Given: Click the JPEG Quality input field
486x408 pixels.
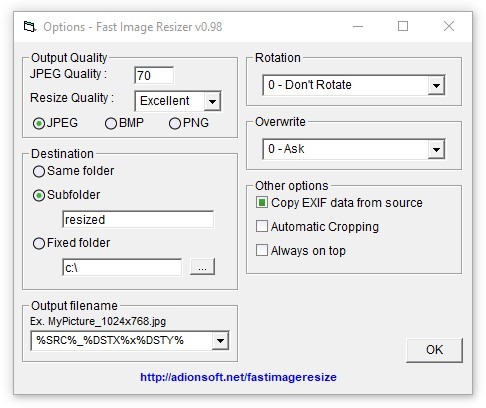Looking at the screenshot, I should 154,75.
